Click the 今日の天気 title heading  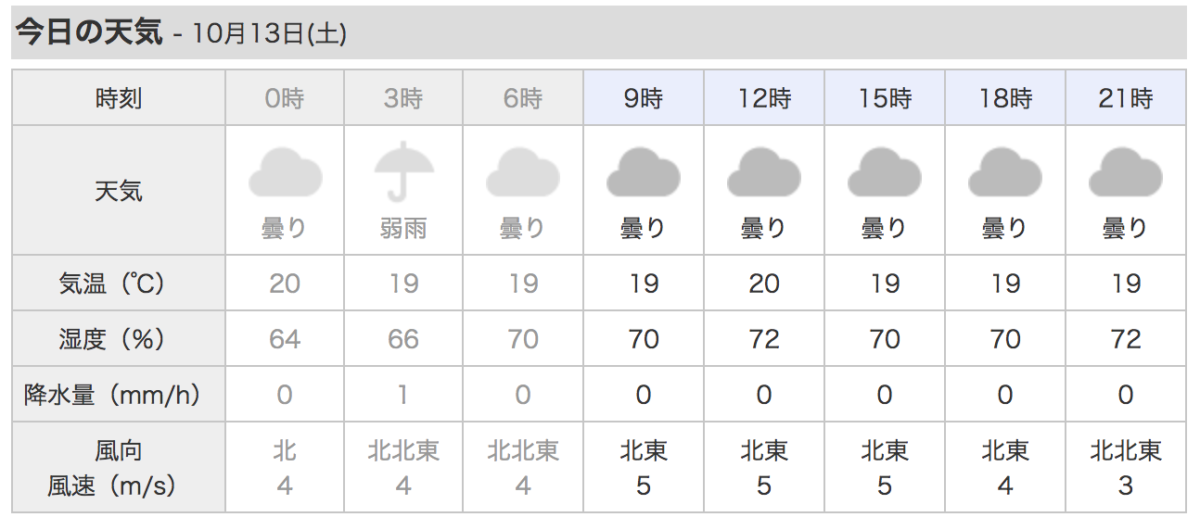88,32
